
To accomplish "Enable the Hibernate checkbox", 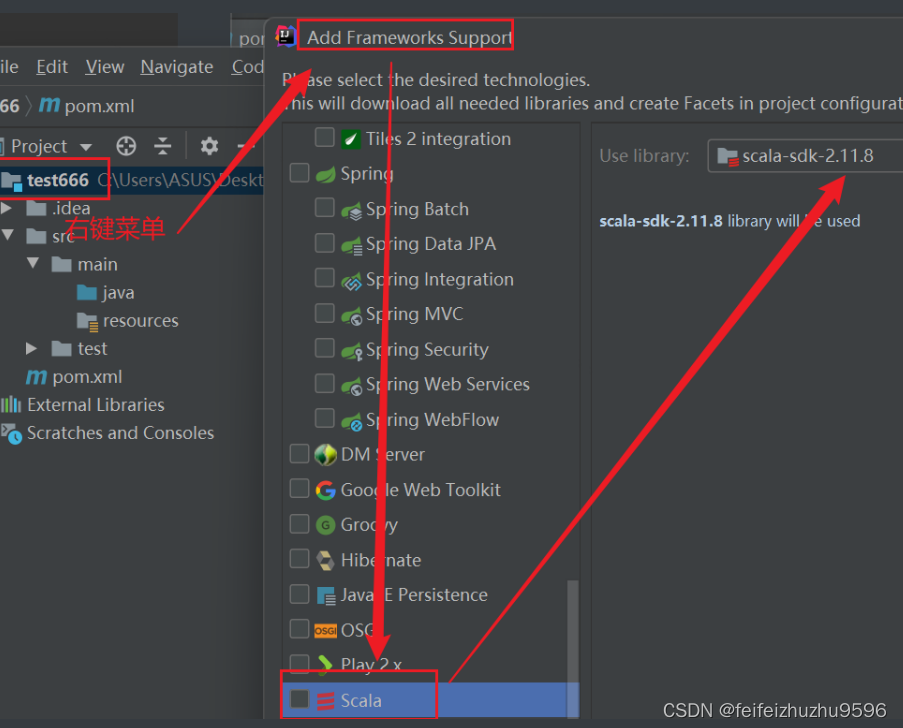I will click(x=299, y=559).
